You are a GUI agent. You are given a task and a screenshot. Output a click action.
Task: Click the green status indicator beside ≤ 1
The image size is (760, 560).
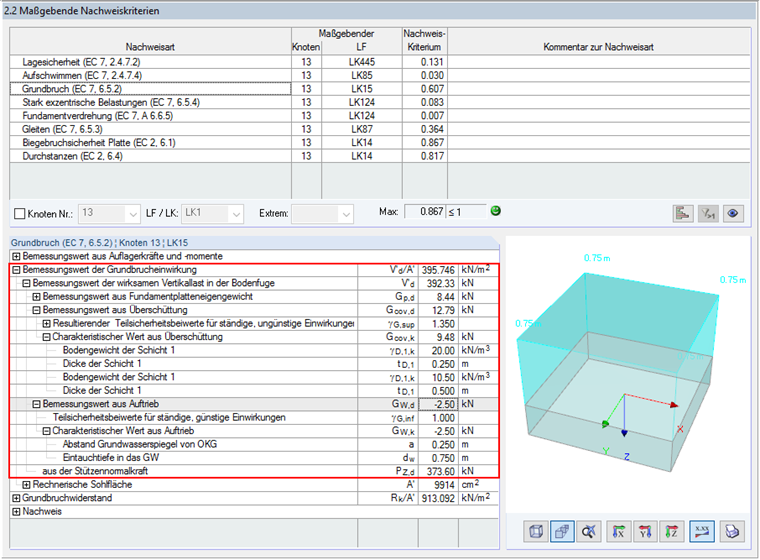coord(495,211)
